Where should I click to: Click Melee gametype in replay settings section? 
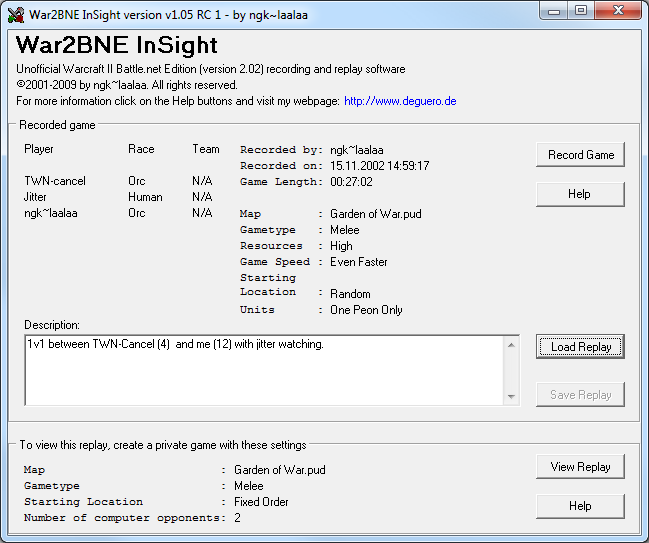(249, 486)
